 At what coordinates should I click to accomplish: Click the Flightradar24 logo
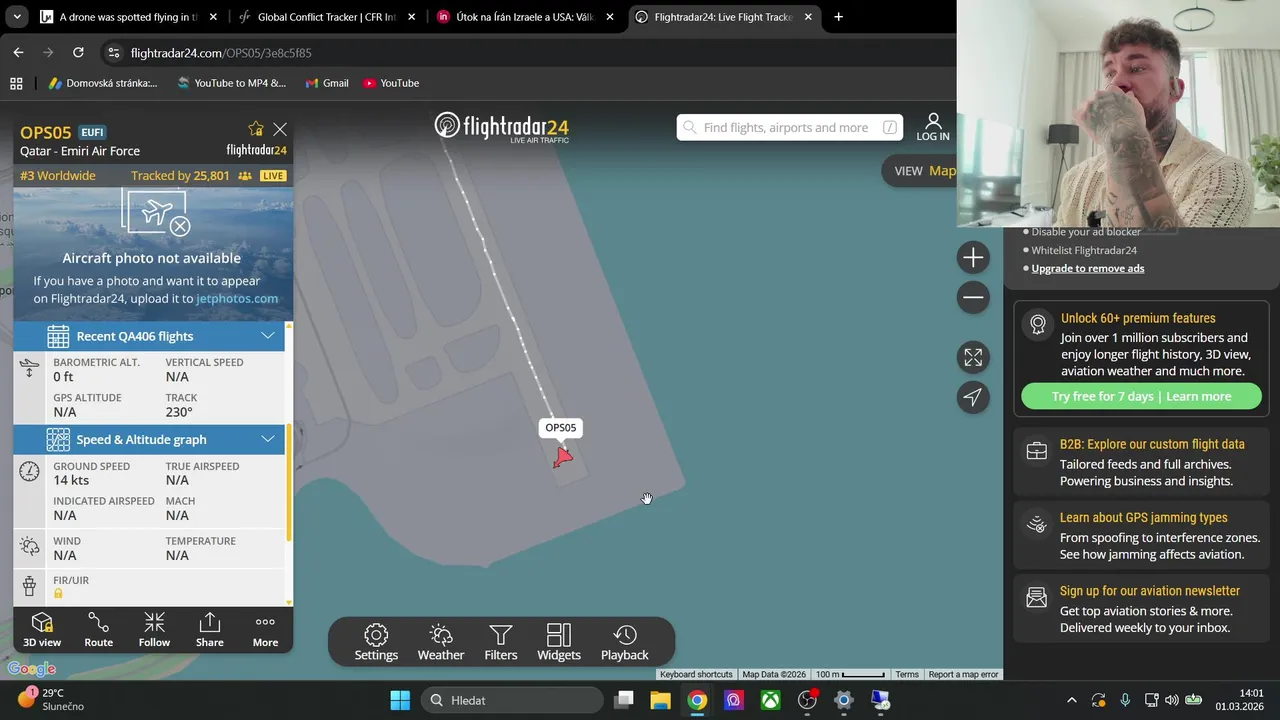(x=502, y=127)
